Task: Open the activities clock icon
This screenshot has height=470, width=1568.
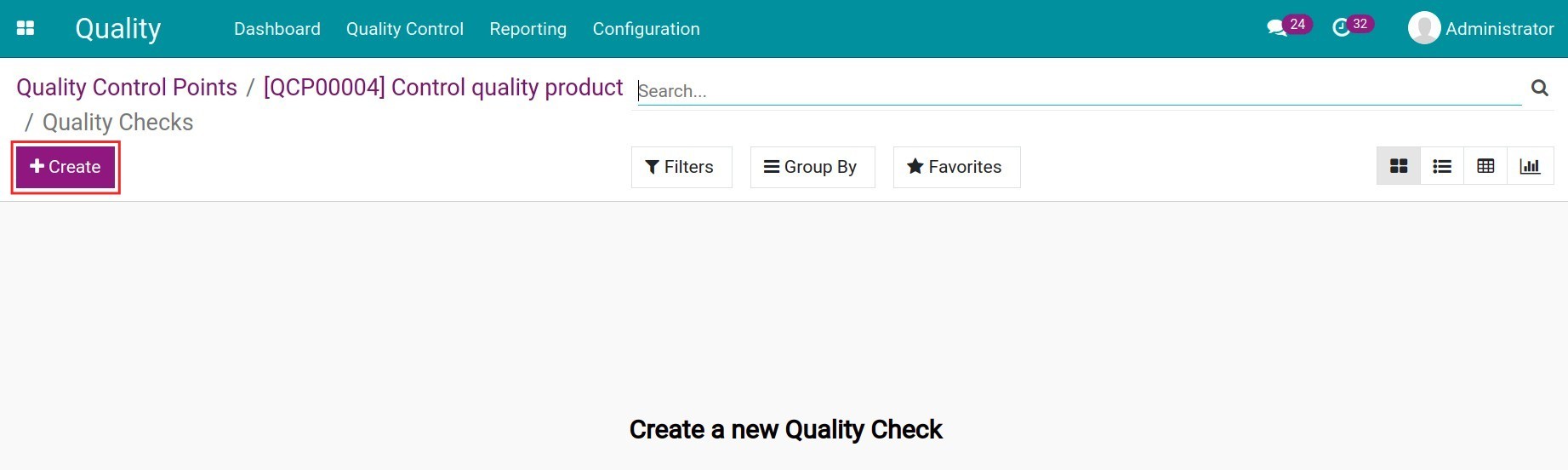Action: (1342, 28)
